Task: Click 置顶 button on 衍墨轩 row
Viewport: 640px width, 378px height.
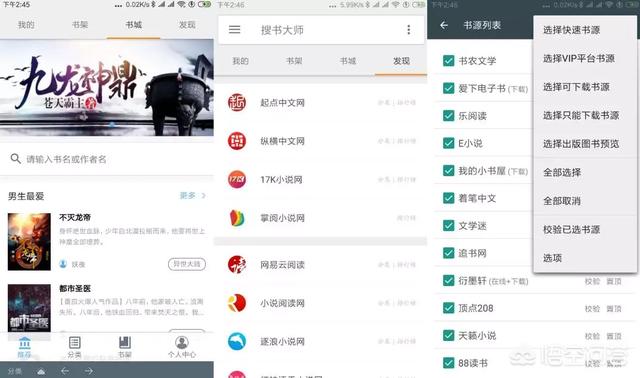Action: pos(614,281)
